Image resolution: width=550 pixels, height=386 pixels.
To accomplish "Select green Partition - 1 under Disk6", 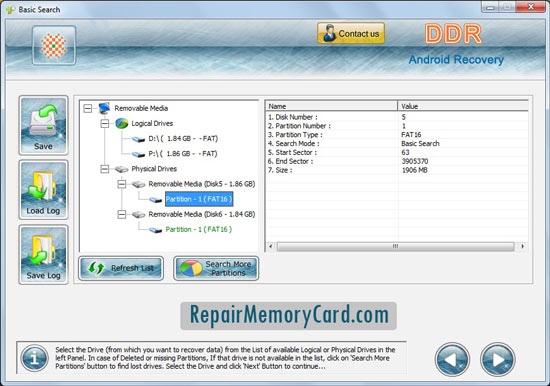I will [x=199, y=229].
